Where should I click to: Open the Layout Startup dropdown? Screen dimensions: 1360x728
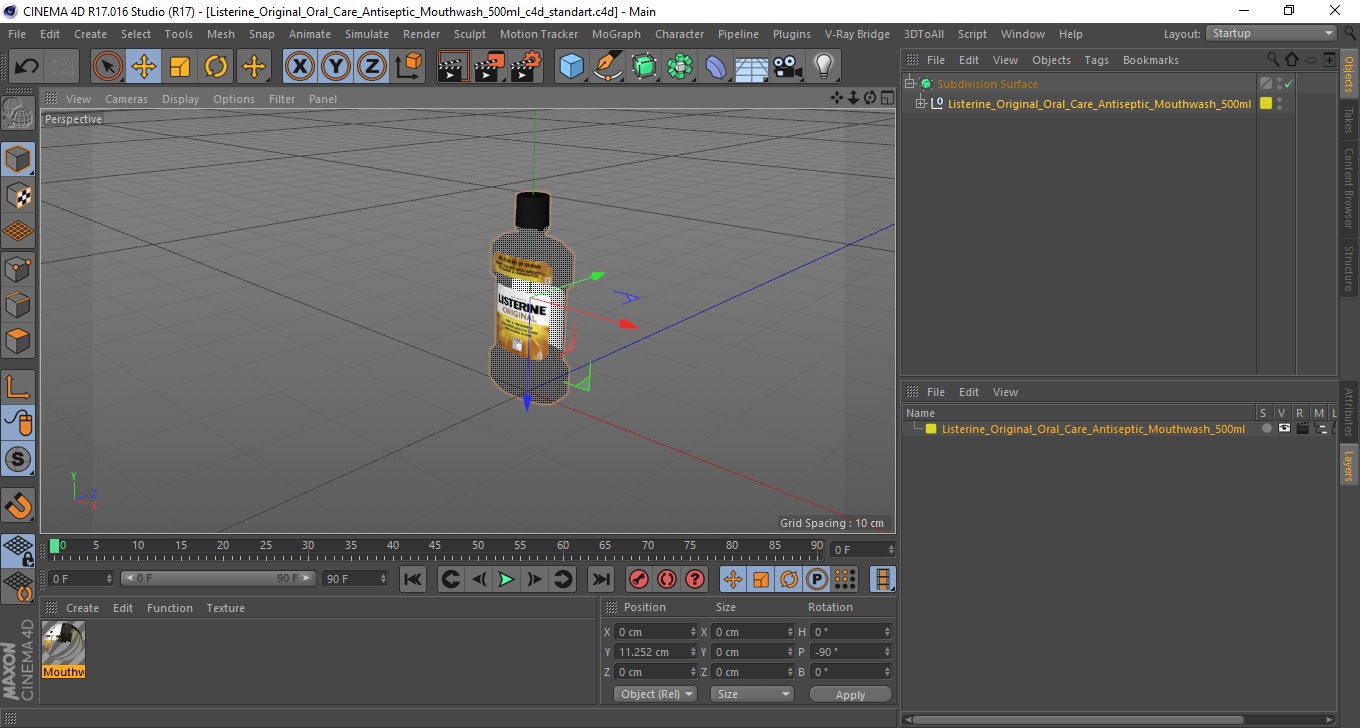pyautogui.click(x=1271, y=33)
